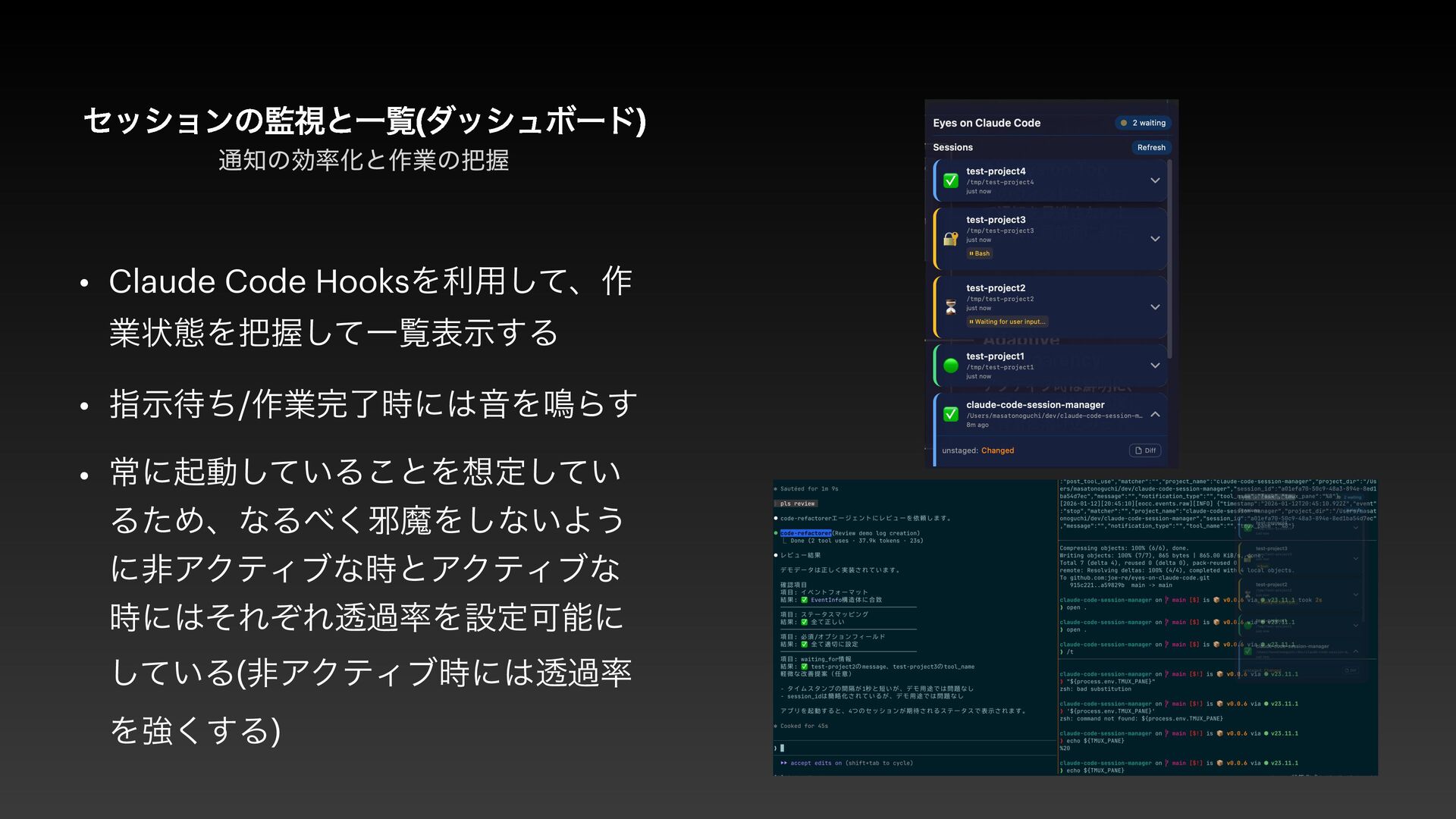
Task: Click the '2 waiting' status badge
Action: tap(1144, 123)
